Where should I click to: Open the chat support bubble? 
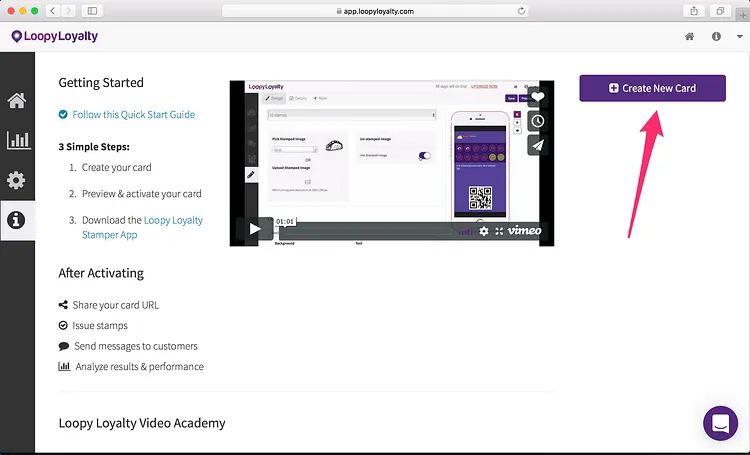(720, 423)
